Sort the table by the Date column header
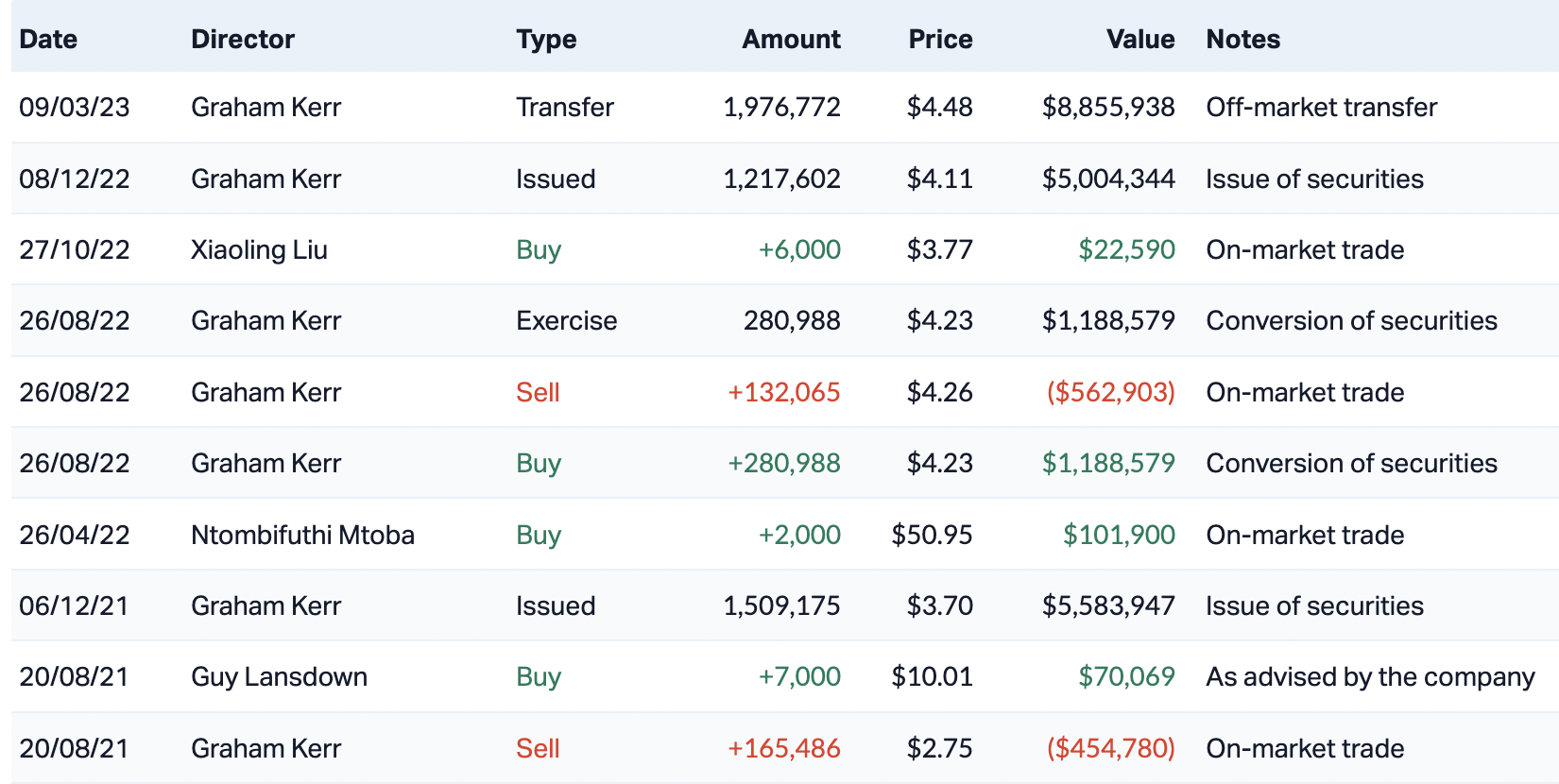 [48, 39]
